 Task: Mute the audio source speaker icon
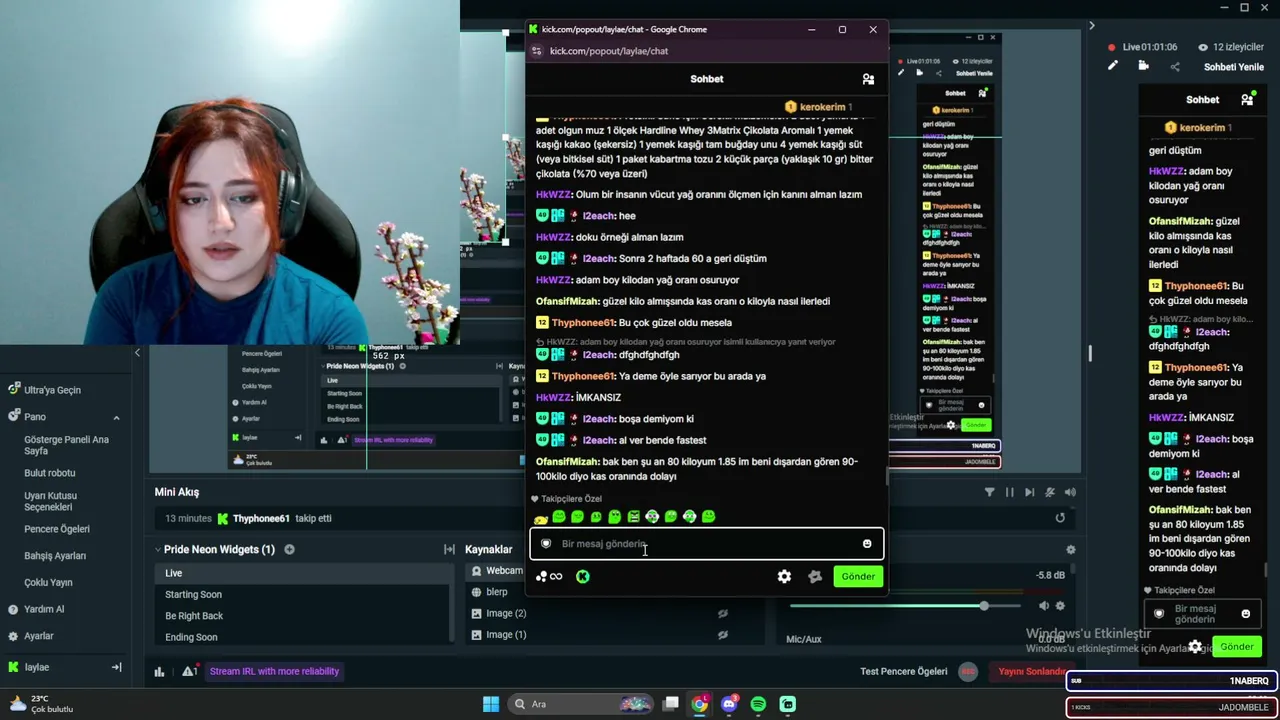pos(1044,606)
